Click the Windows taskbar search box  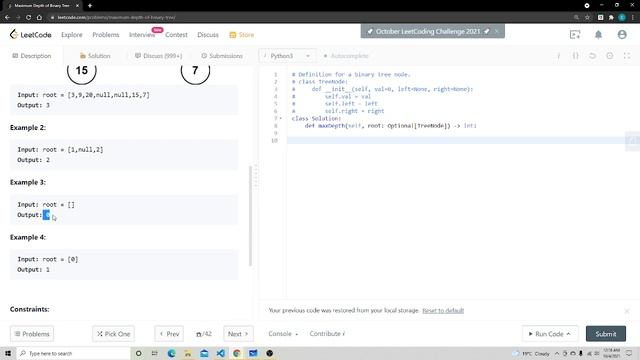tap(73, 353)
